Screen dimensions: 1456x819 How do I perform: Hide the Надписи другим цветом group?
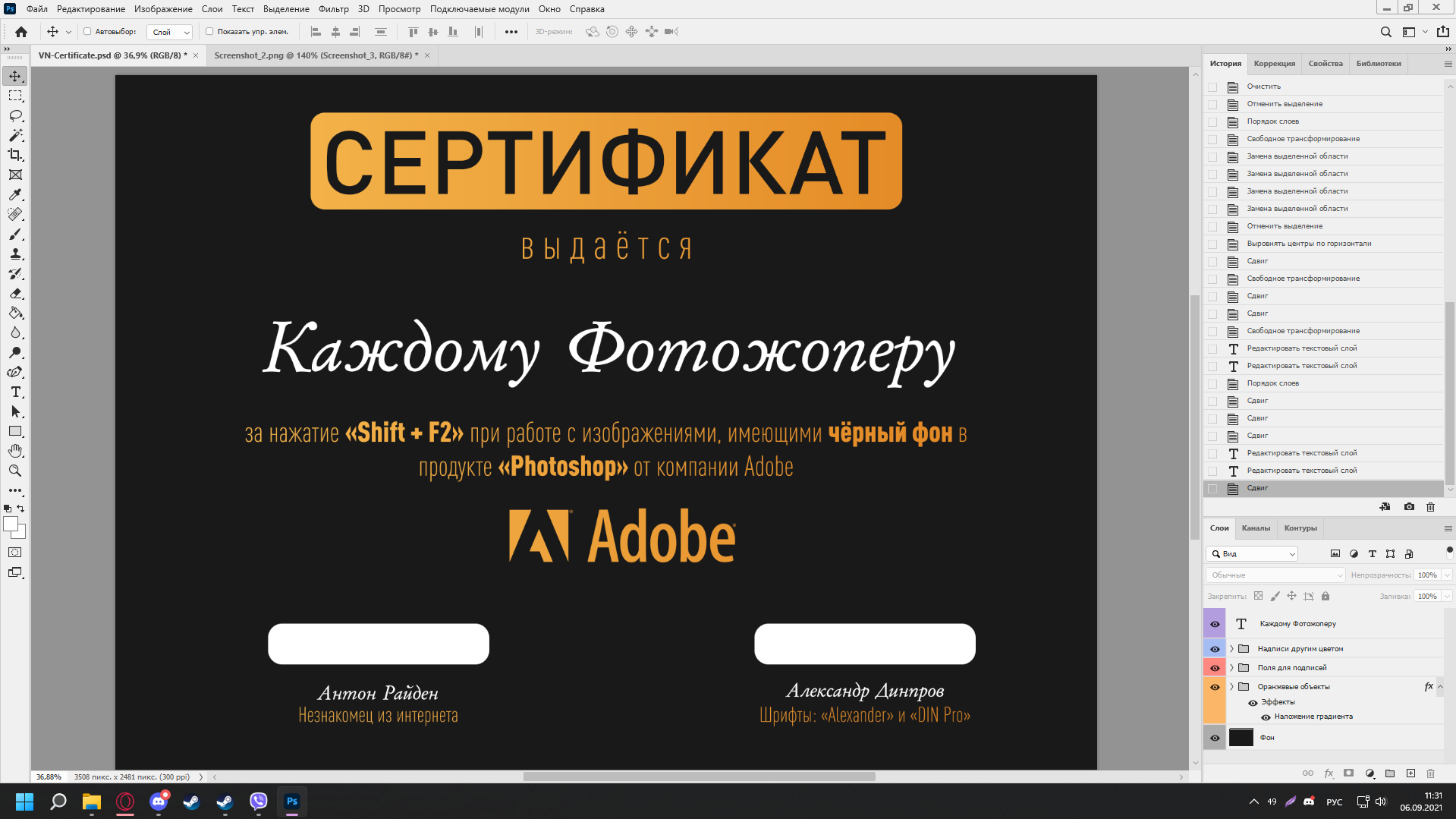[1215, 649]
